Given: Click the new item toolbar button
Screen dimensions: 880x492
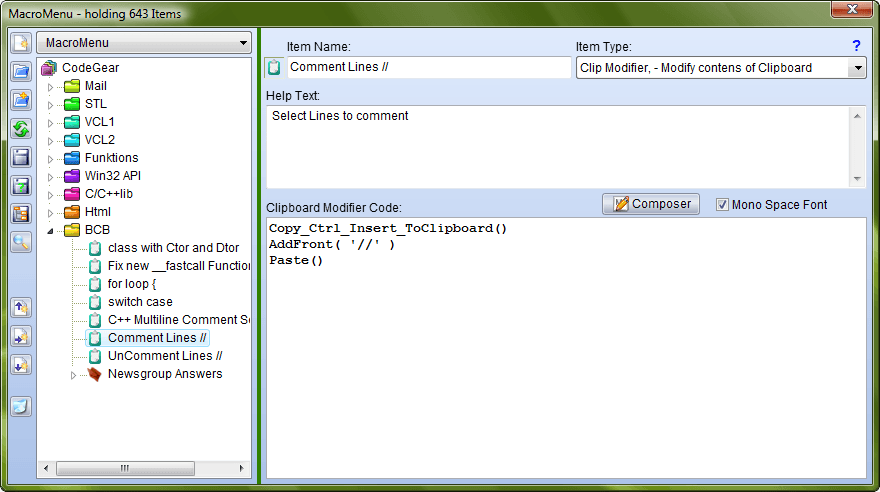Looking at the screenshot, I should pos(21,43).
